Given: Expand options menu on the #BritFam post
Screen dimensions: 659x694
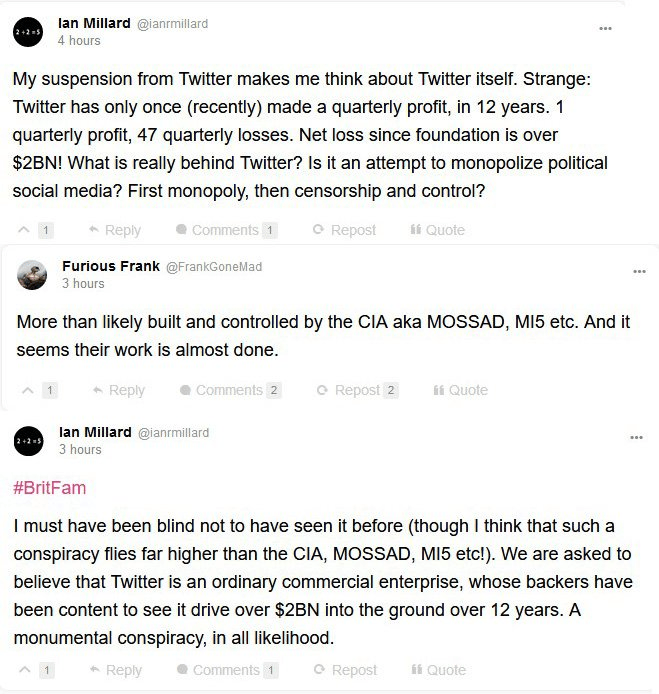Looking at the screenshot, I should coord(636,438).
